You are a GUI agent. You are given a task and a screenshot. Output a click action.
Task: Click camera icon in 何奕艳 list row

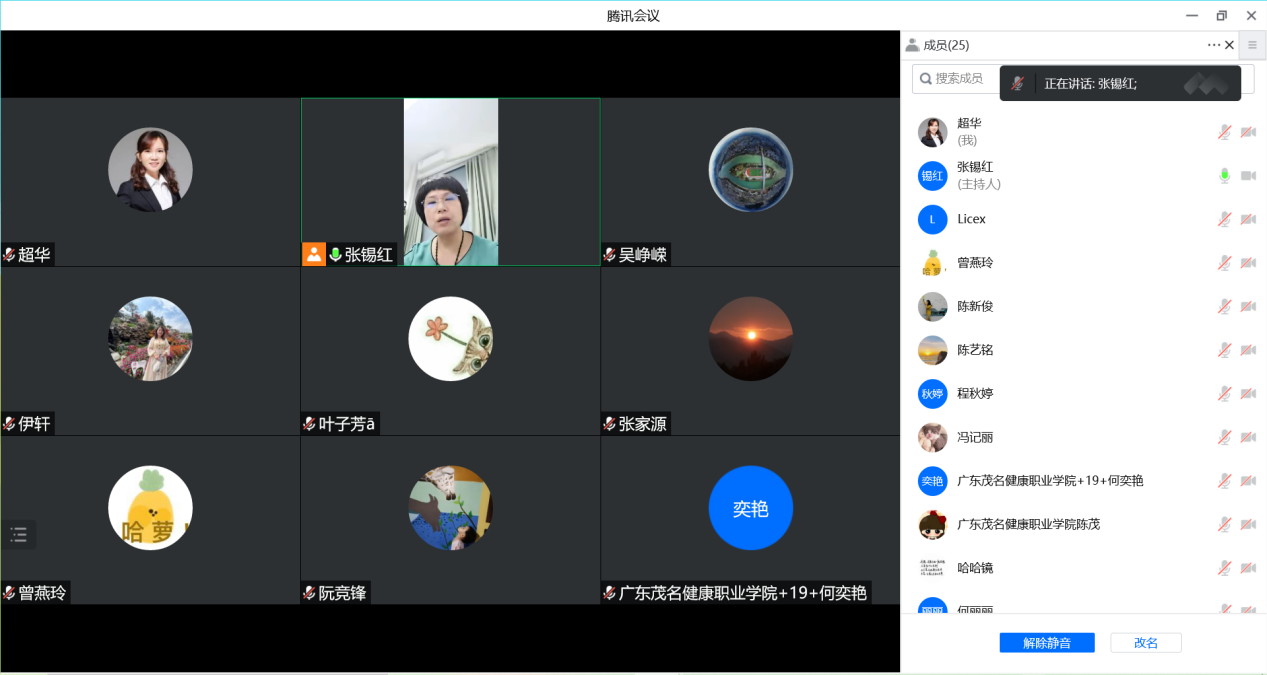(1248, 481)
